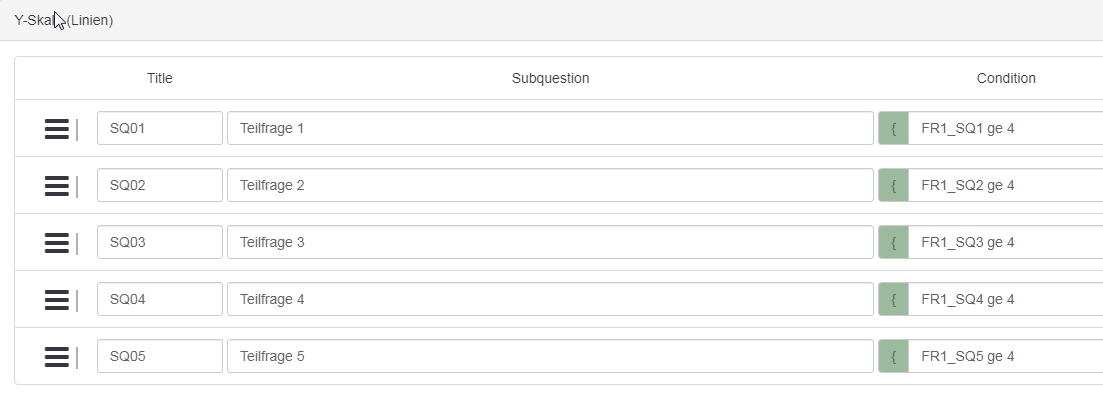Image resolution: width=1103 pixels, height=398 pixels.
Task: Click into the Teilfrage 2 text field
Action: (550, 185)
